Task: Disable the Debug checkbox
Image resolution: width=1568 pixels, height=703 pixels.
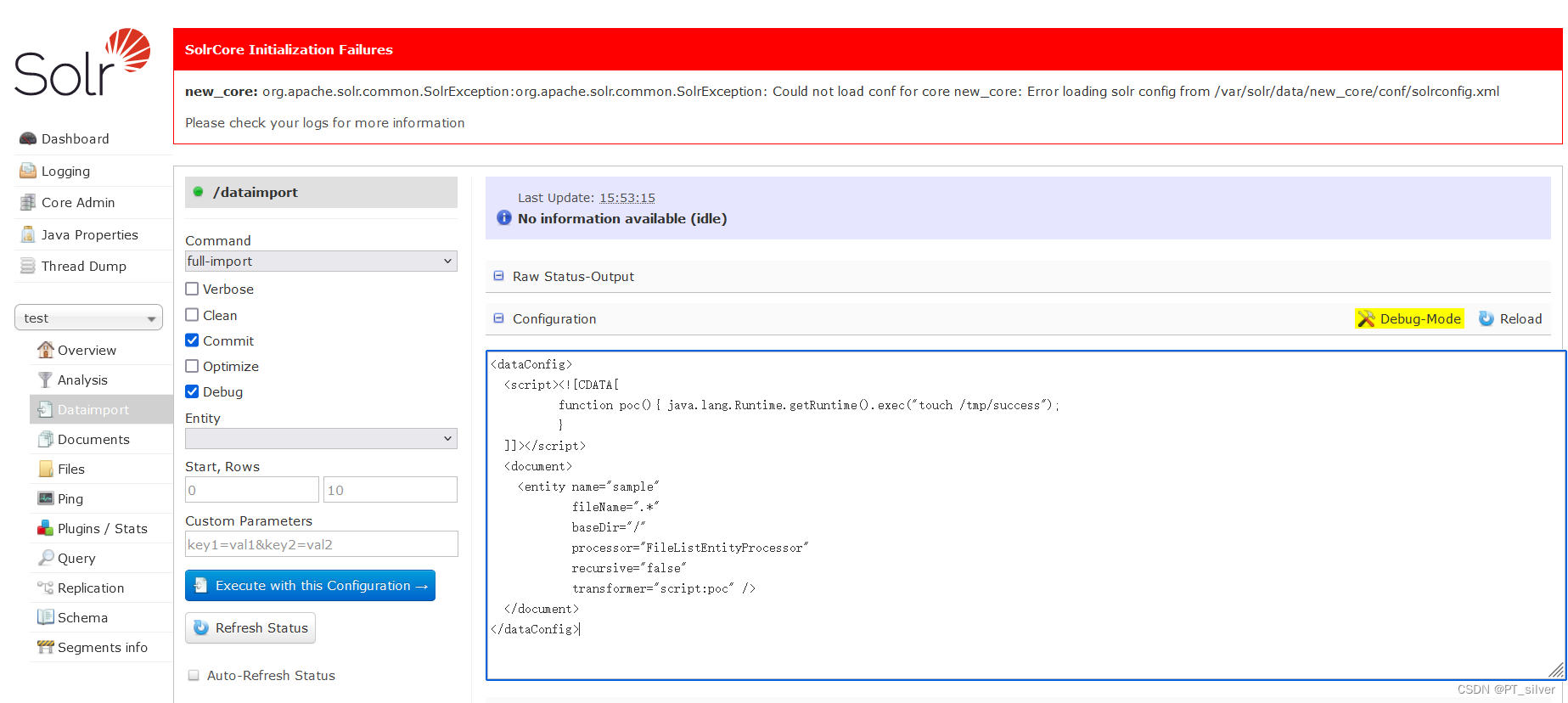Action: tap(192, 391)
